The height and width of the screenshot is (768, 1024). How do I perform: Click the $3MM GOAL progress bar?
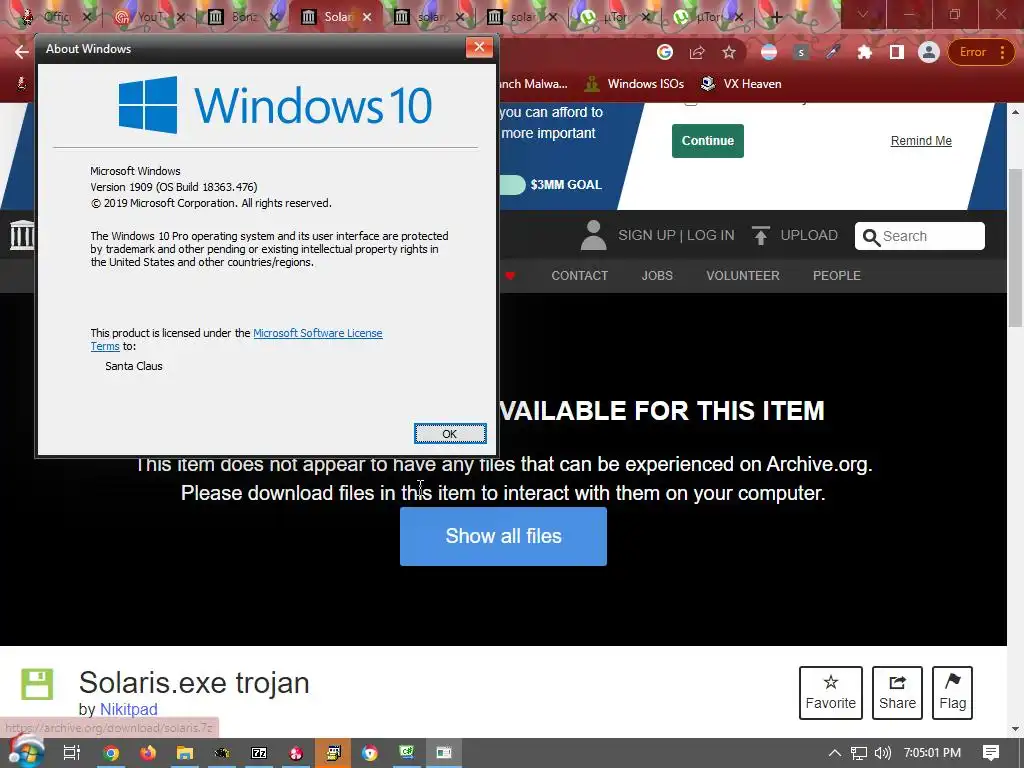pyautogui.click(x=512, y=185)
